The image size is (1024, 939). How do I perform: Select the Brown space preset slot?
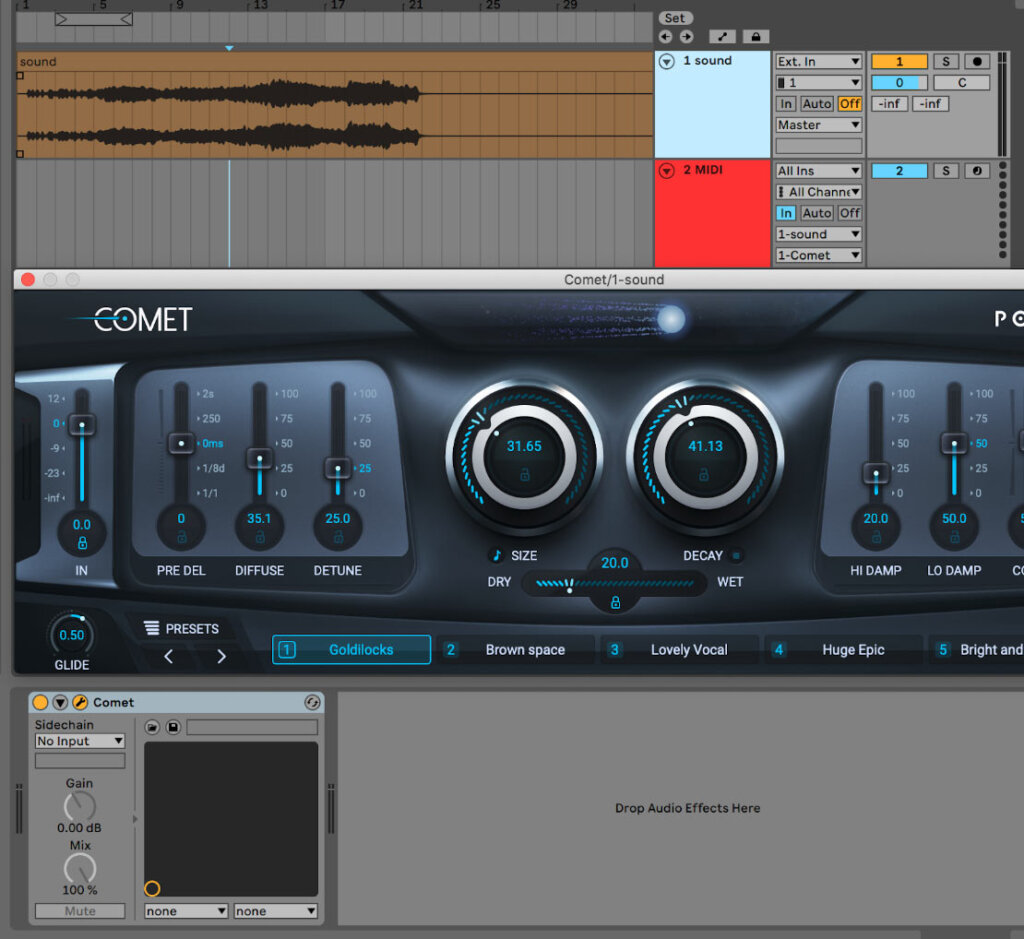[x=515, y=650]
